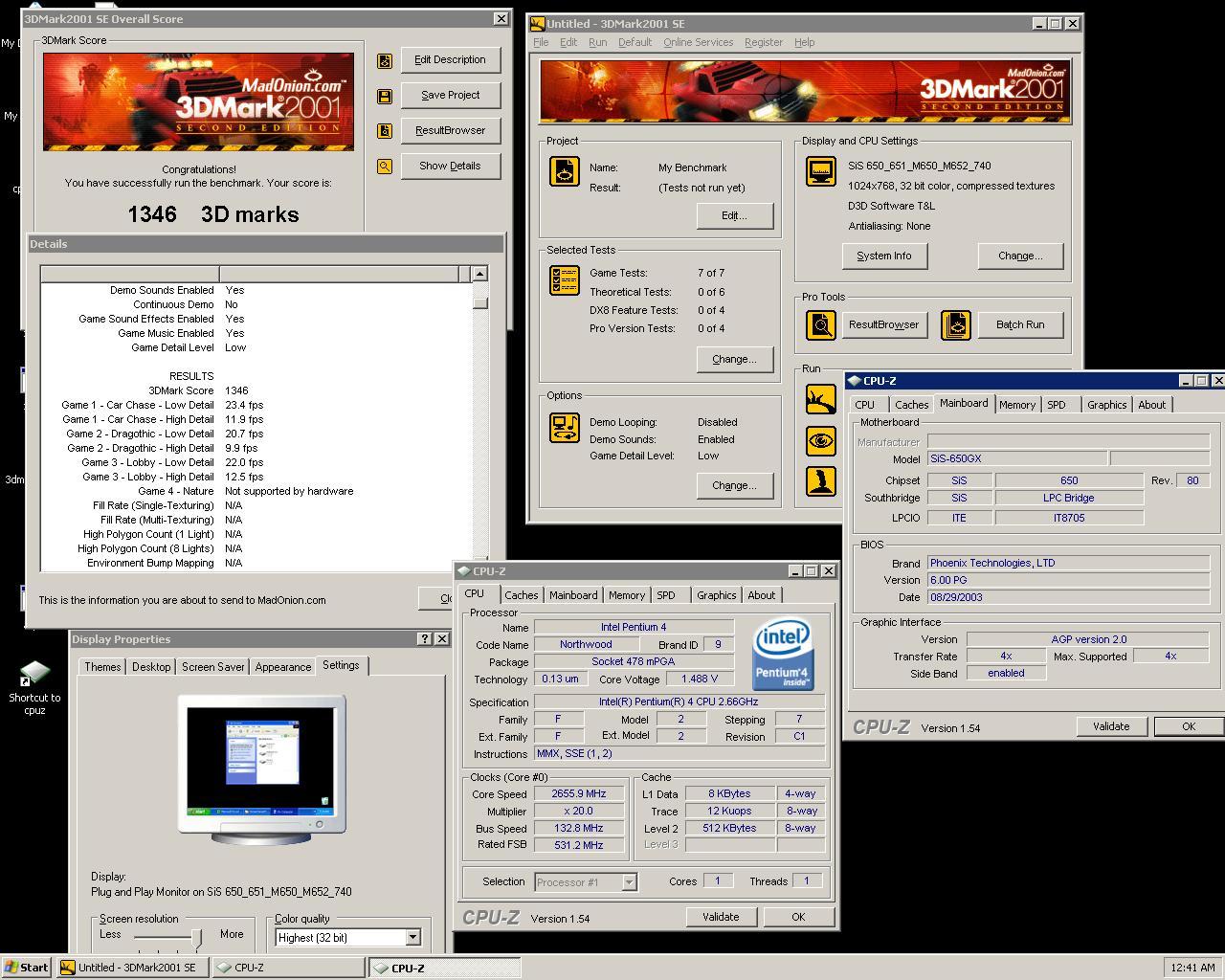The width and height of the screenshot is (1225, 980).
Task: Select the Desktop tab in Display Properties
Action: click(151, 667)
